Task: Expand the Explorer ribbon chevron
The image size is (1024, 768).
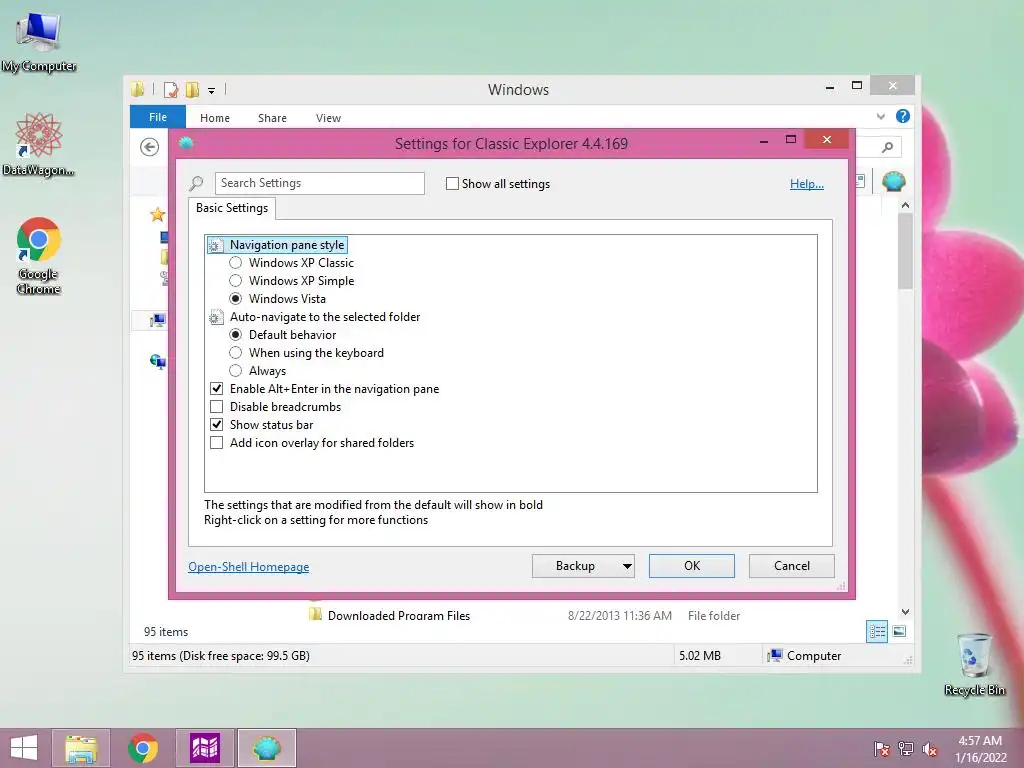Action: point(880,116)
